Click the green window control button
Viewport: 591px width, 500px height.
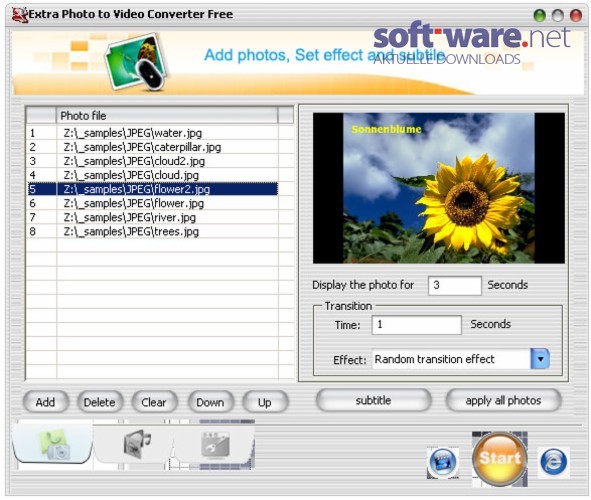[540, 16]
